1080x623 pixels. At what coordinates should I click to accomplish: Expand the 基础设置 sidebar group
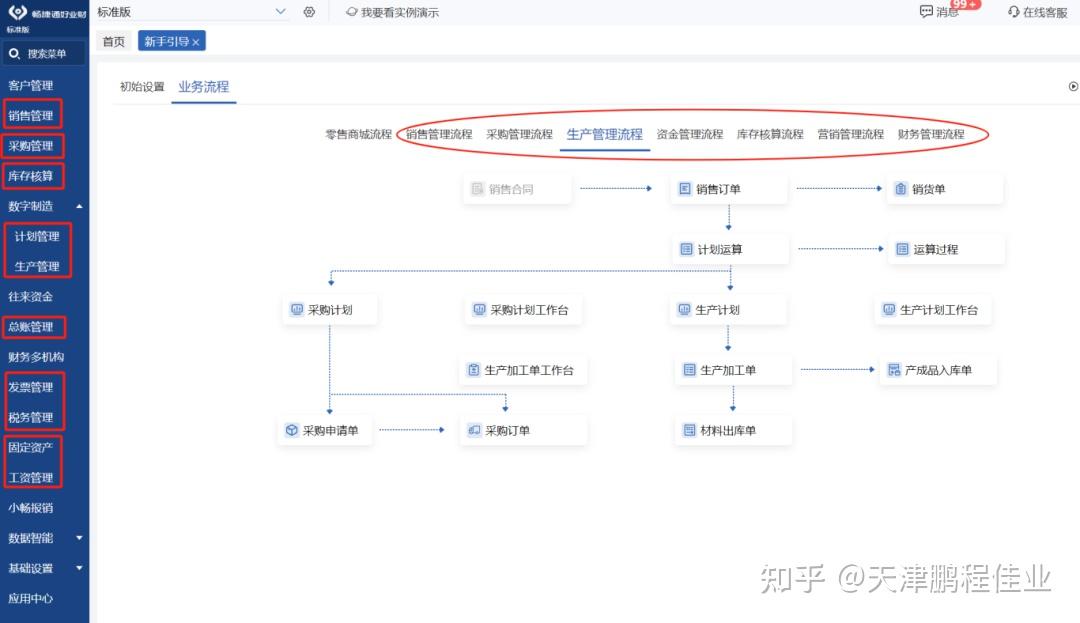tap(79, 568)
